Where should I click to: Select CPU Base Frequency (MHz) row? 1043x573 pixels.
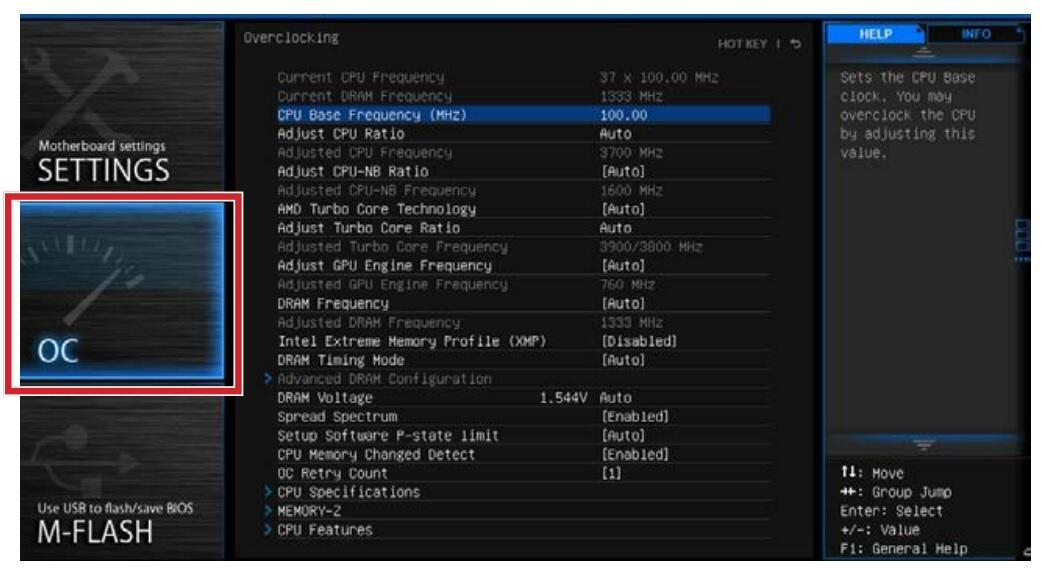tap(523, 114)
